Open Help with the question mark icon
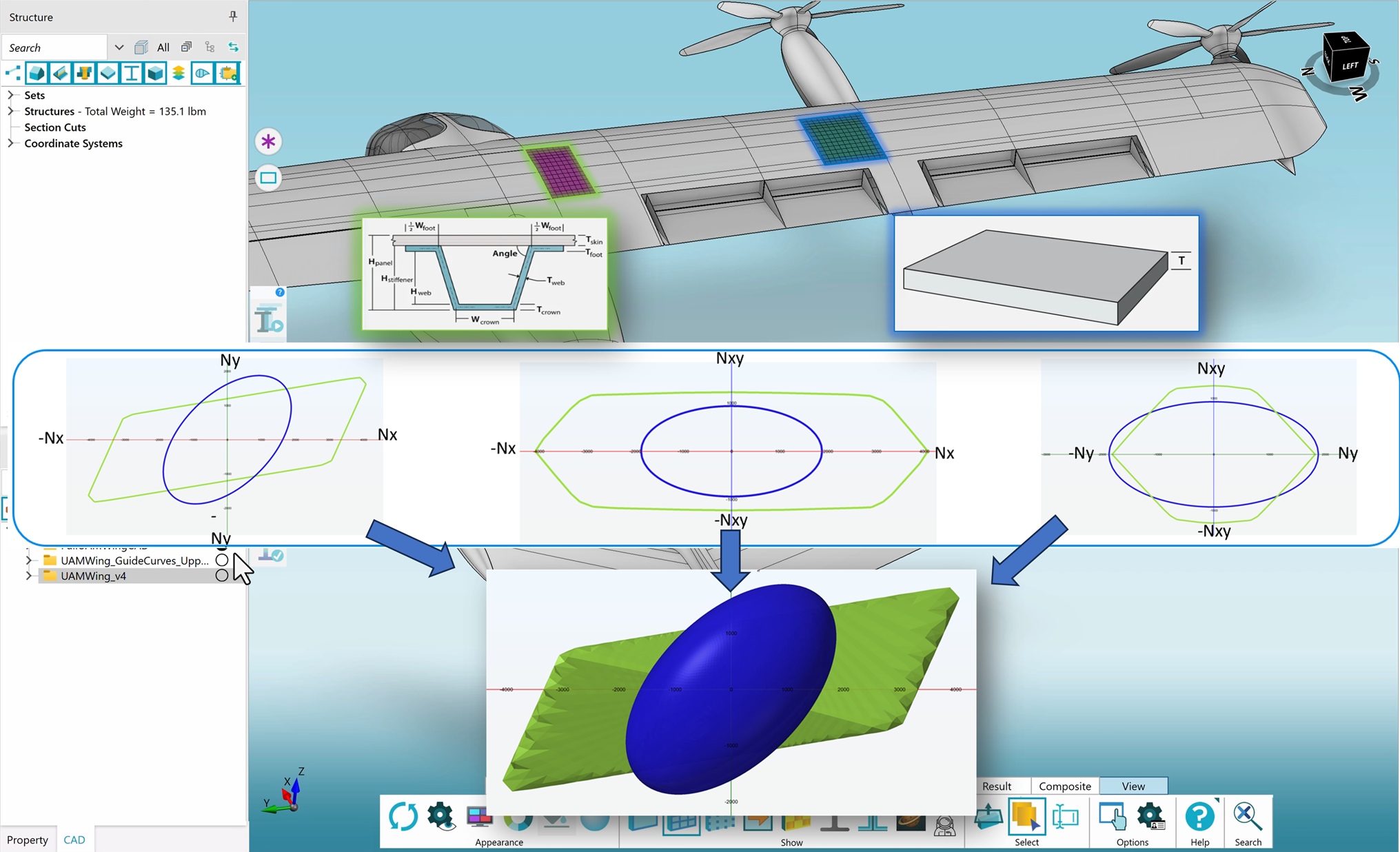1400x852 pixels. coord(1200,817)
